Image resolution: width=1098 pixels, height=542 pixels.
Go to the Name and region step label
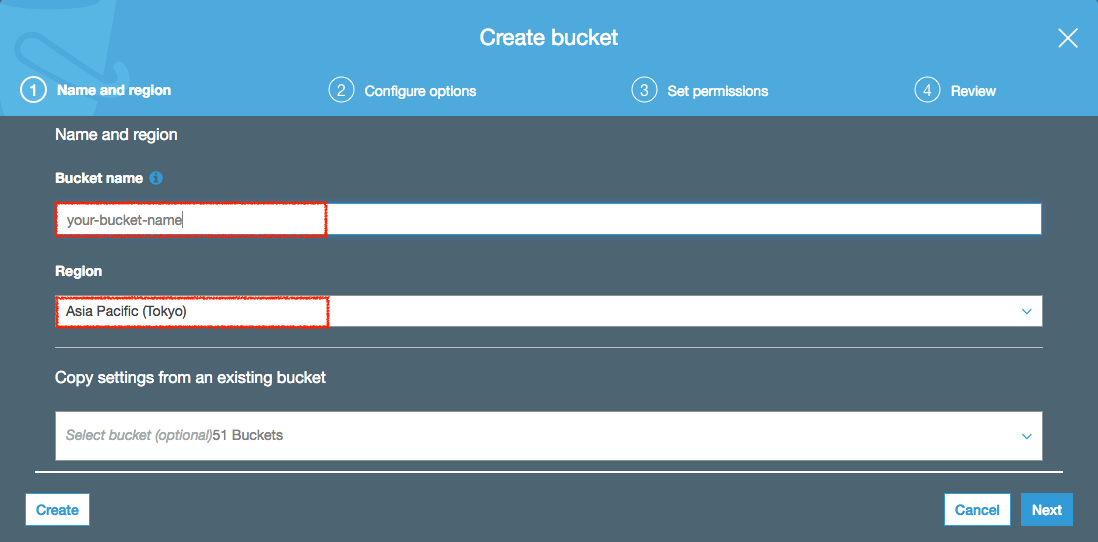[114, 90]
